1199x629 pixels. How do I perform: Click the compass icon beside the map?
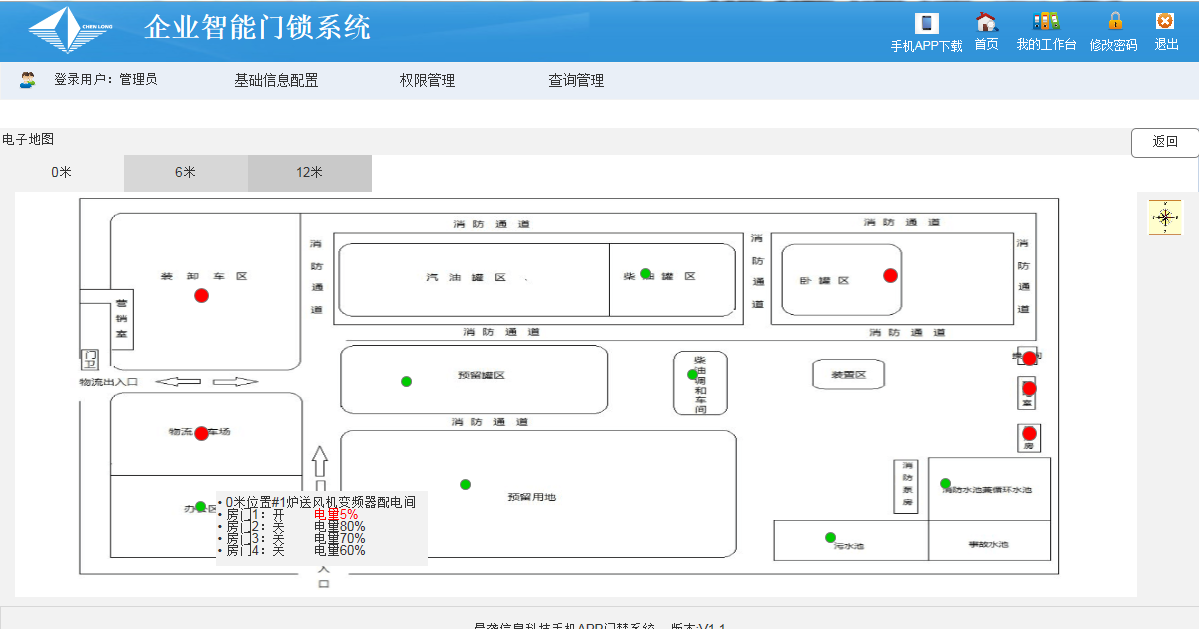1165,217
